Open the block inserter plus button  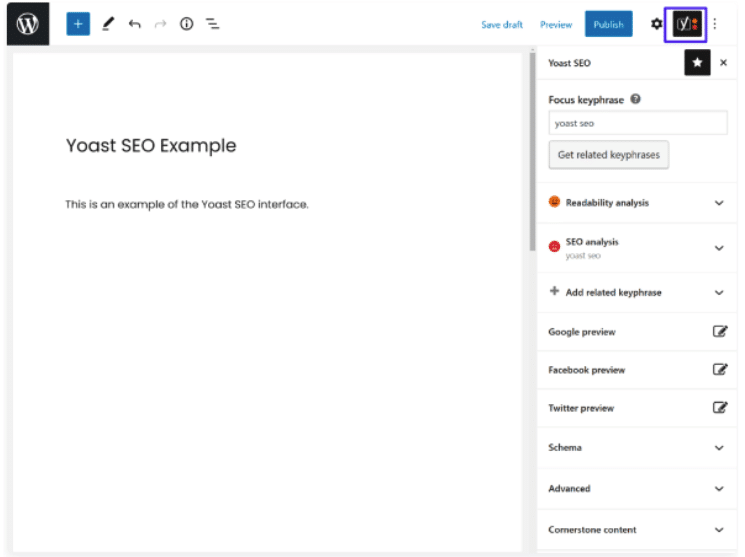(78, 24)
